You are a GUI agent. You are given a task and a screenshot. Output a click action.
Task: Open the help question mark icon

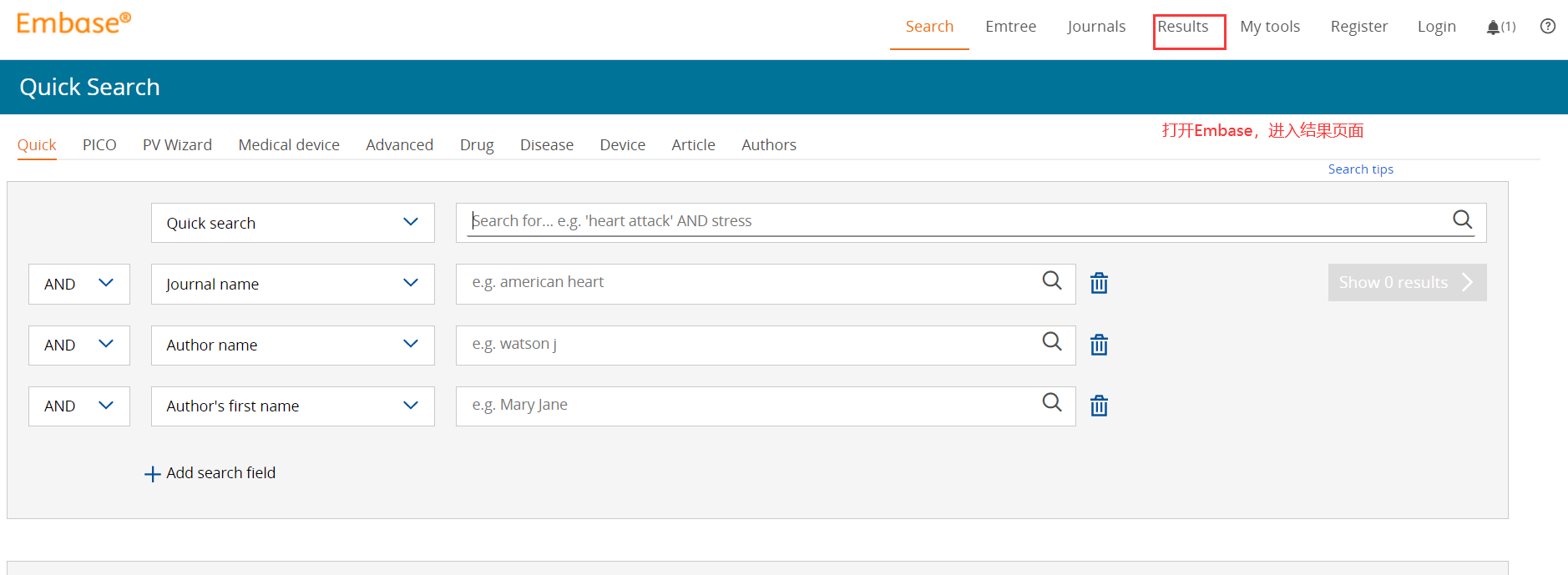pyautogui.click(x=1548, y=26)
